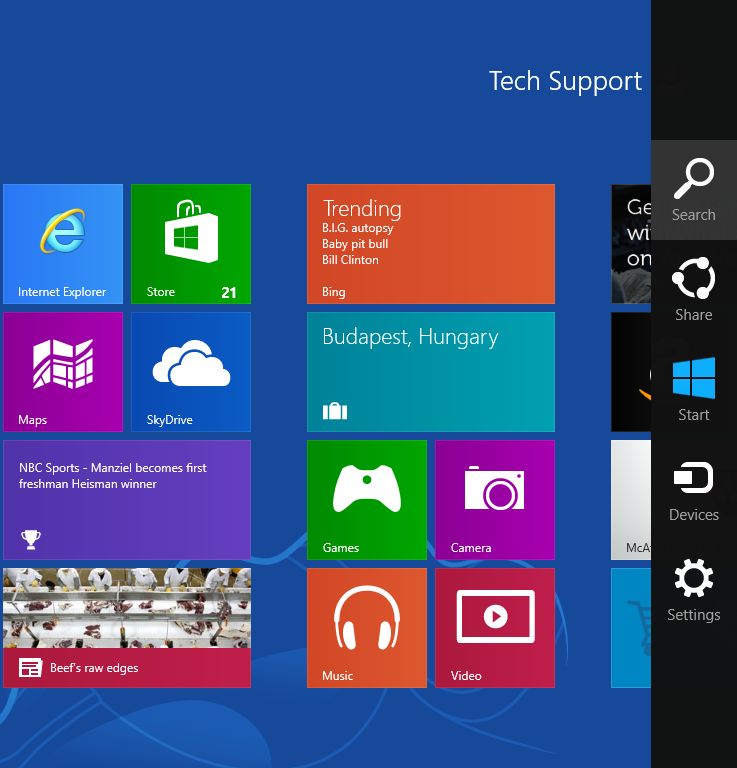Open the Devices charm
This screenshot has width=737, height=768.
click(694, 490)
